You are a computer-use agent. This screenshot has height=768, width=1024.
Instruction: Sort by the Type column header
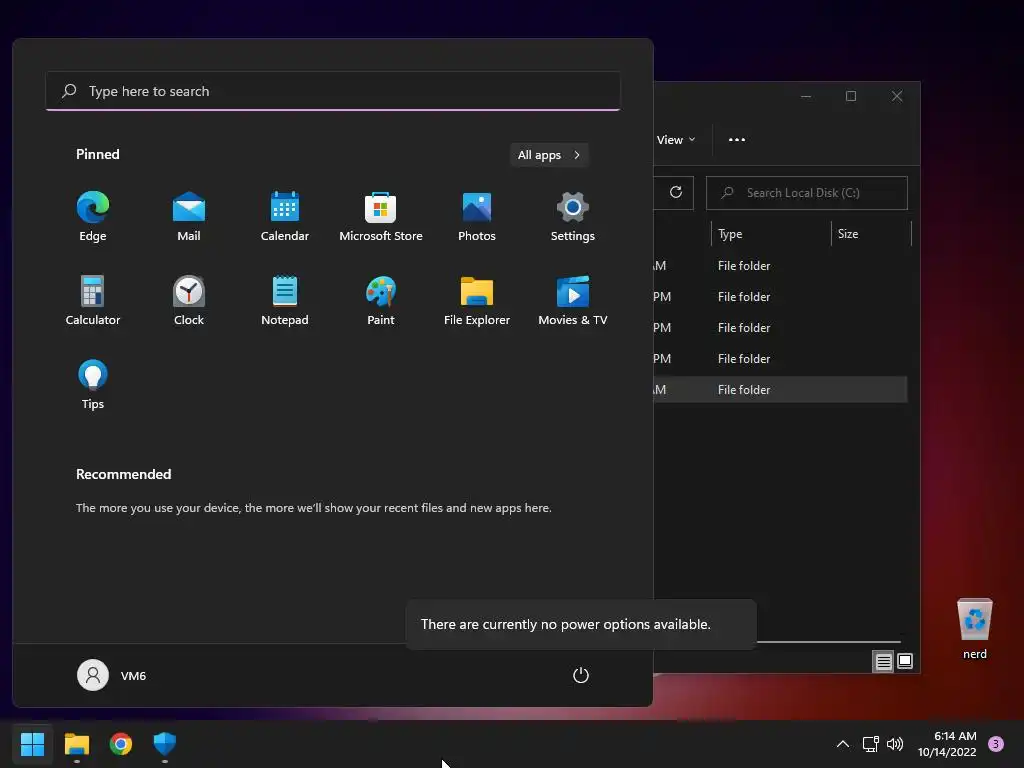(771, 234)
